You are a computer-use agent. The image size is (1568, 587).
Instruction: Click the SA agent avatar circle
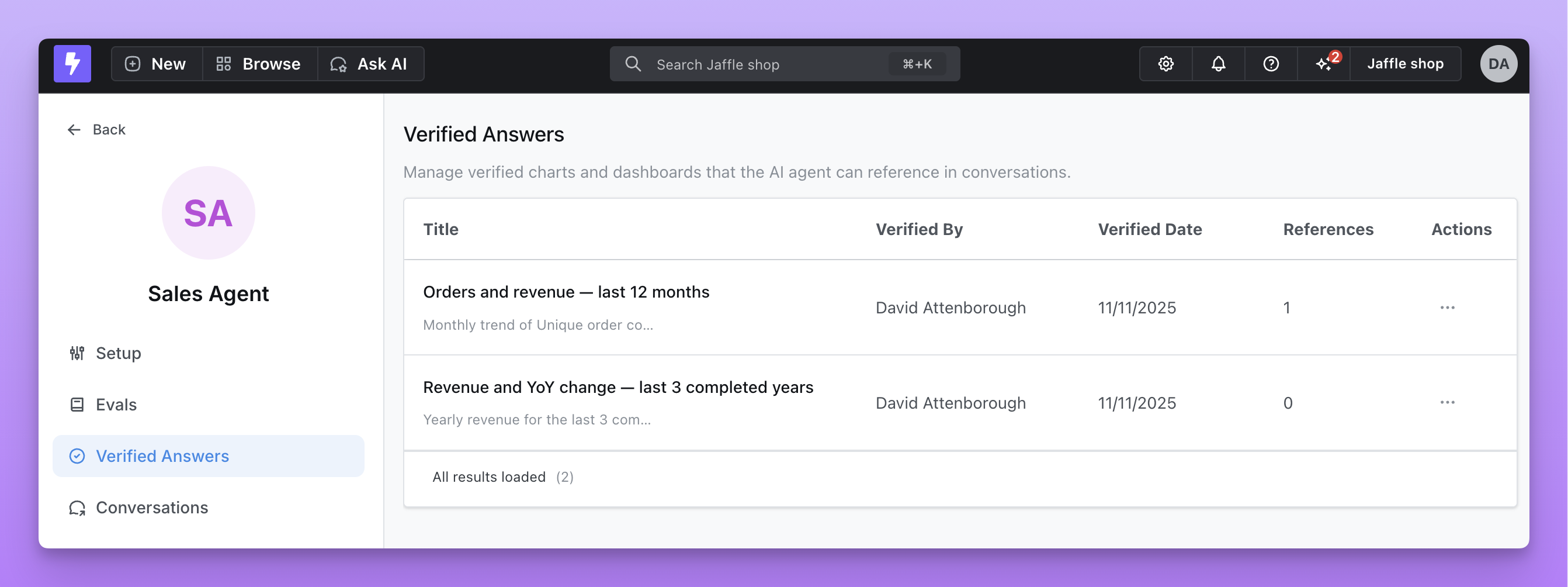pyautogui.click(x=208, y=212)
